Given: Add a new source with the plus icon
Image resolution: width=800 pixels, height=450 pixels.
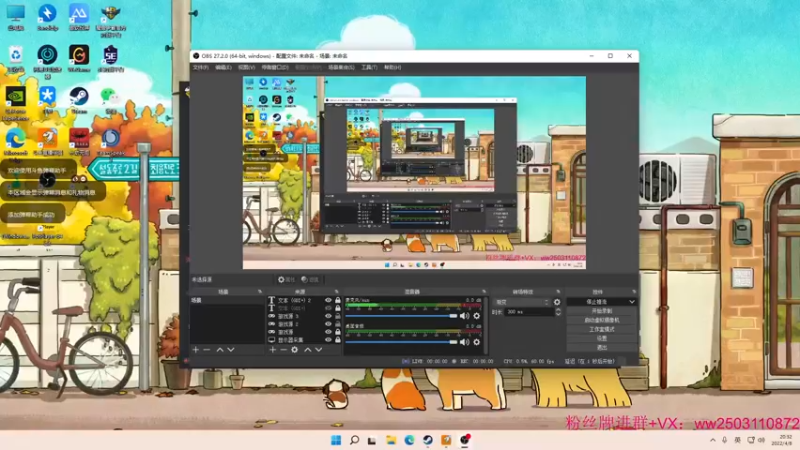Looking at the screenshot, I should [272, 350].
